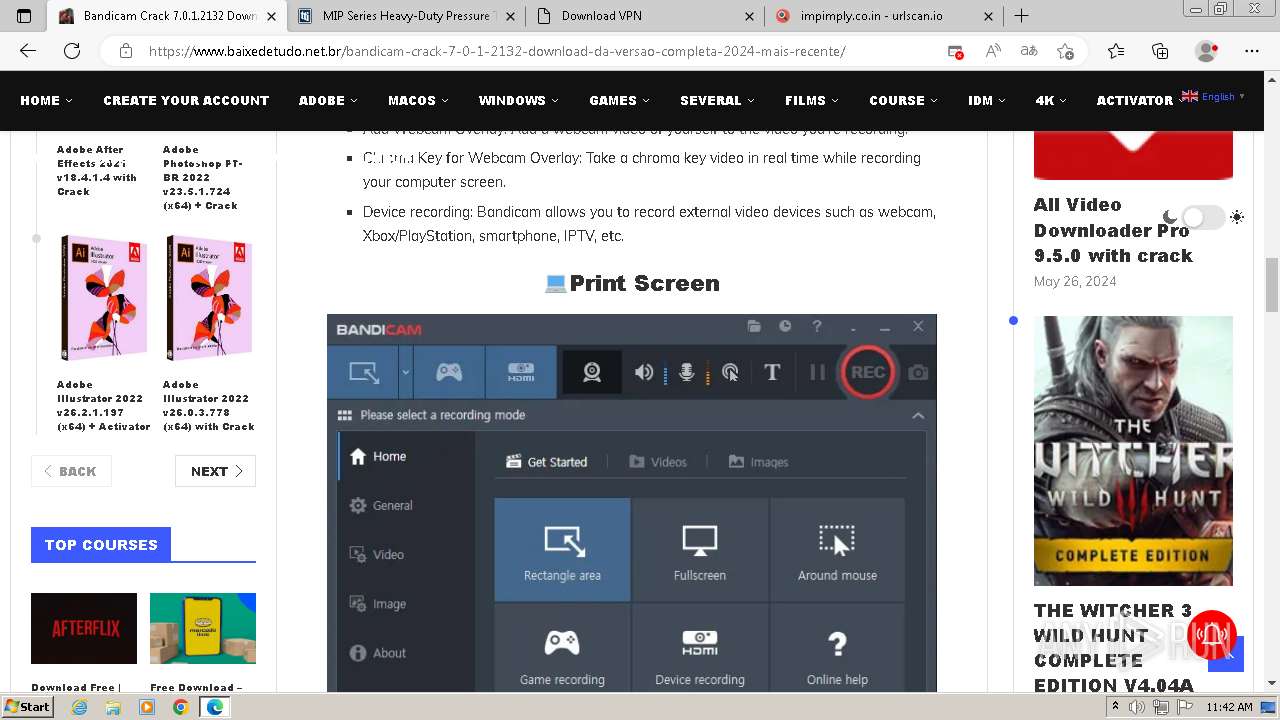
Task: Launch Google Chrome from the taskbar
Action: coord(180,707)
